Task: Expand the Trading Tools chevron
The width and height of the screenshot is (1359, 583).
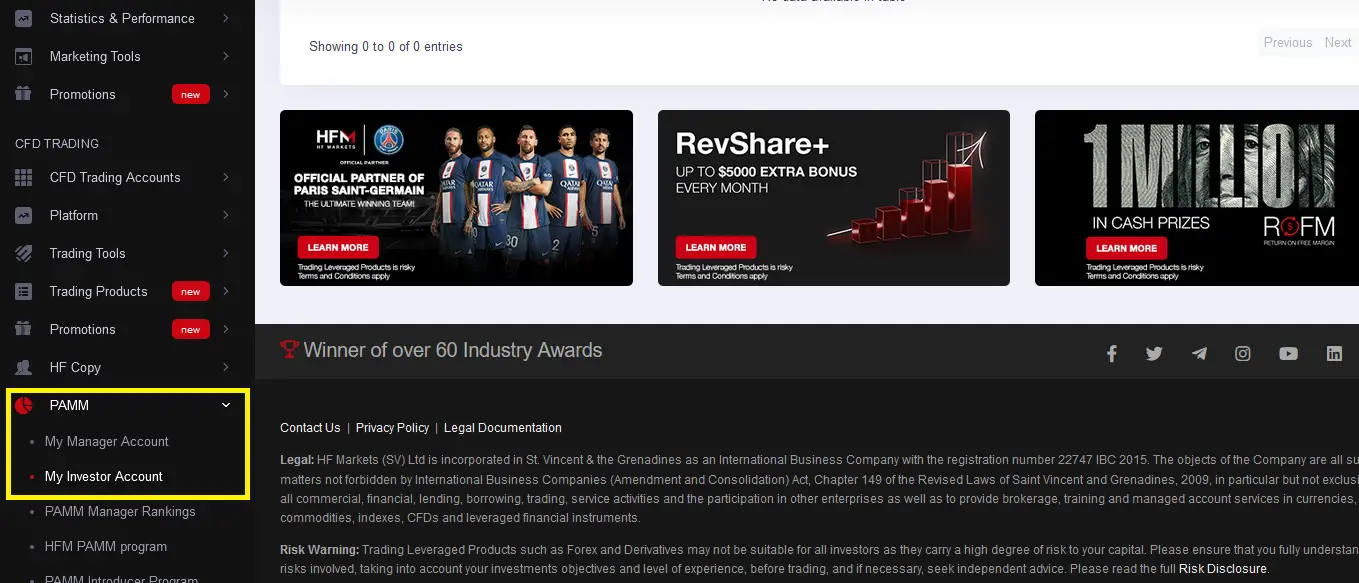Action: click(226, 253)
